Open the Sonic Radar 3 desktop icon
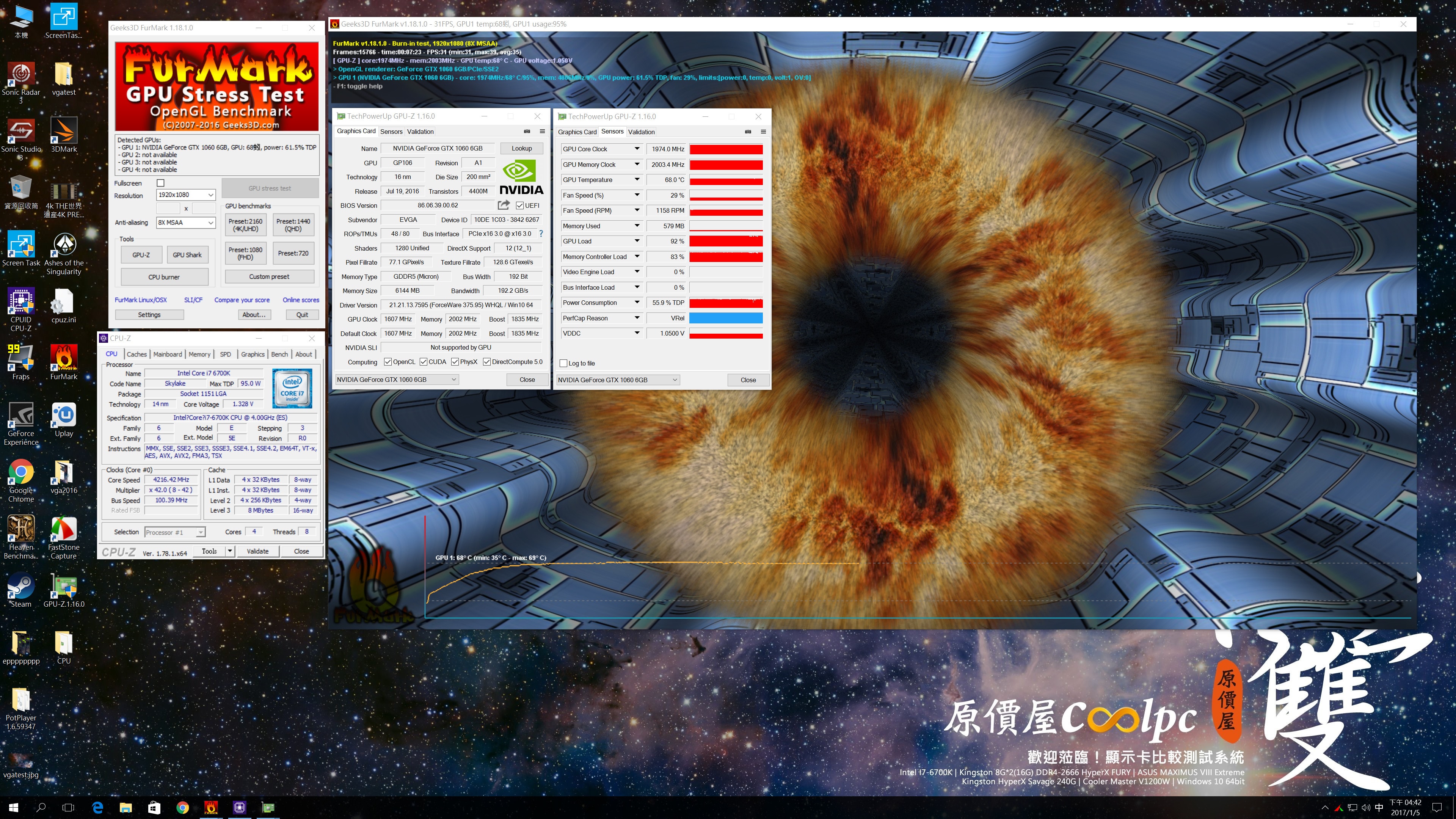 pyautogui.click(x=21, y=82)
